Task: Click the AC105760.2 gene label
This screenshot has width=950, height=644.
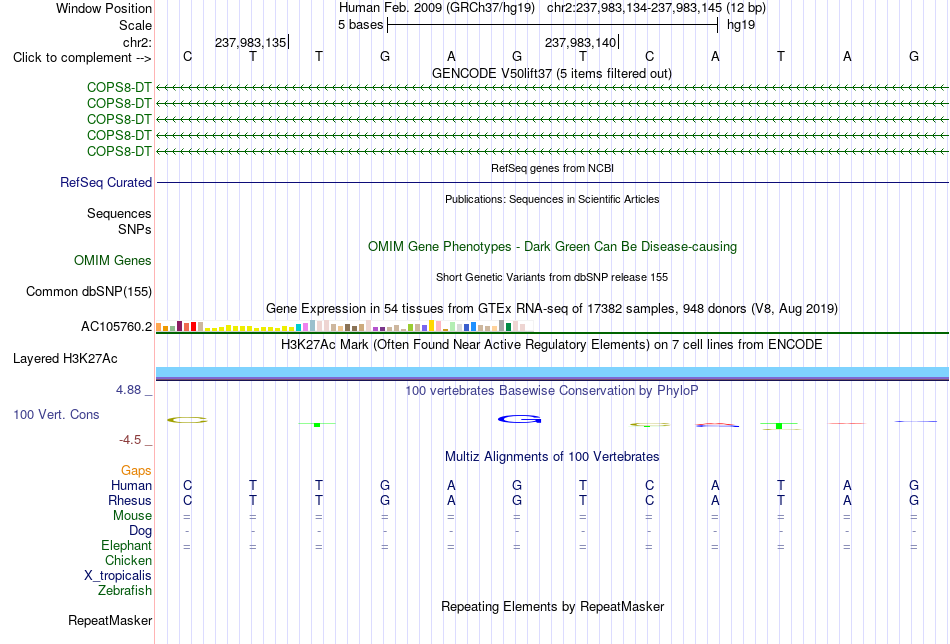Action: tap(116, 327)
